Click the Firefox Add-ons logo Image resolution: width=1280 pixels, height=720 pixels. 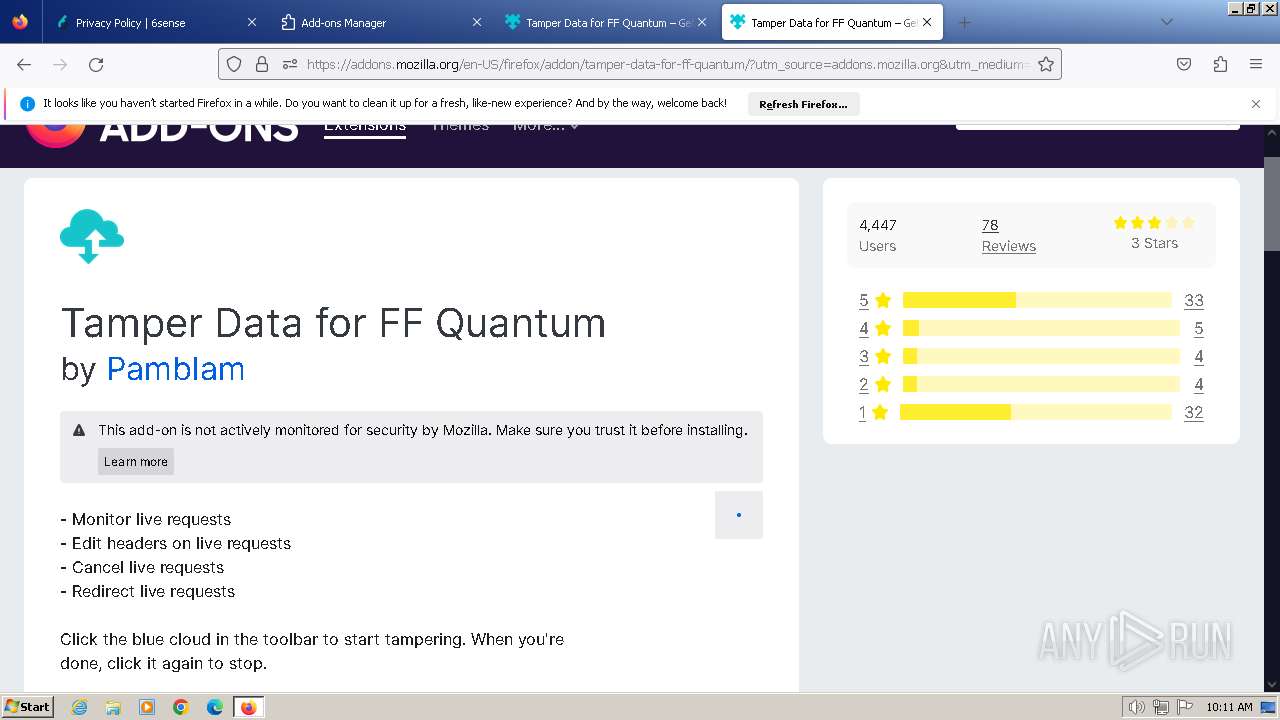pos(162,136)
